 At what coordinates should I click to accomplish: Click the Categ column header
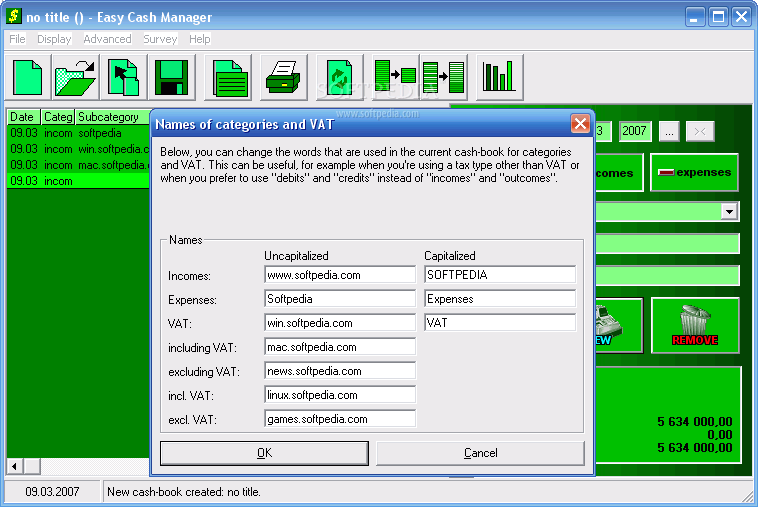[x=58, y=117]
